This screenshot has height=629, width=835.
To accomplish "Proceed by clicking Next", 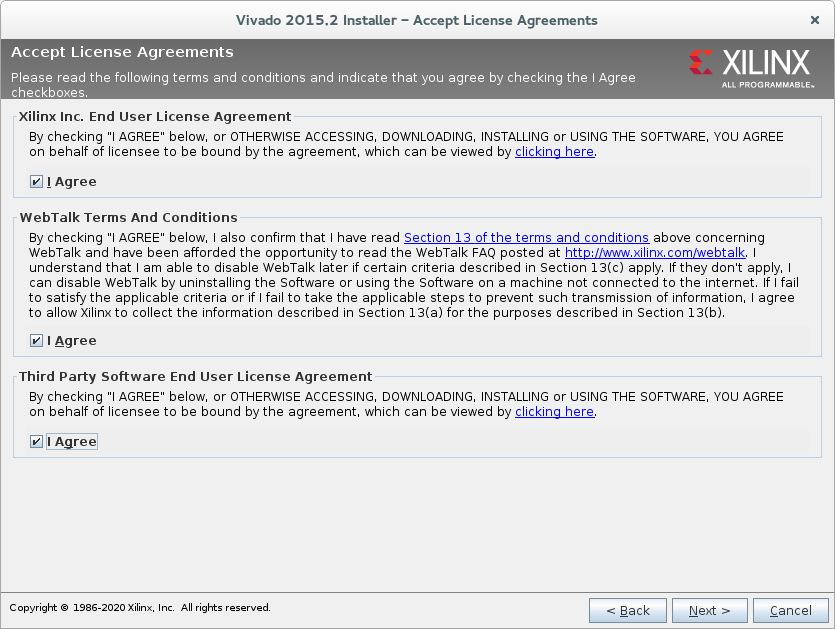I will [709, 610].
